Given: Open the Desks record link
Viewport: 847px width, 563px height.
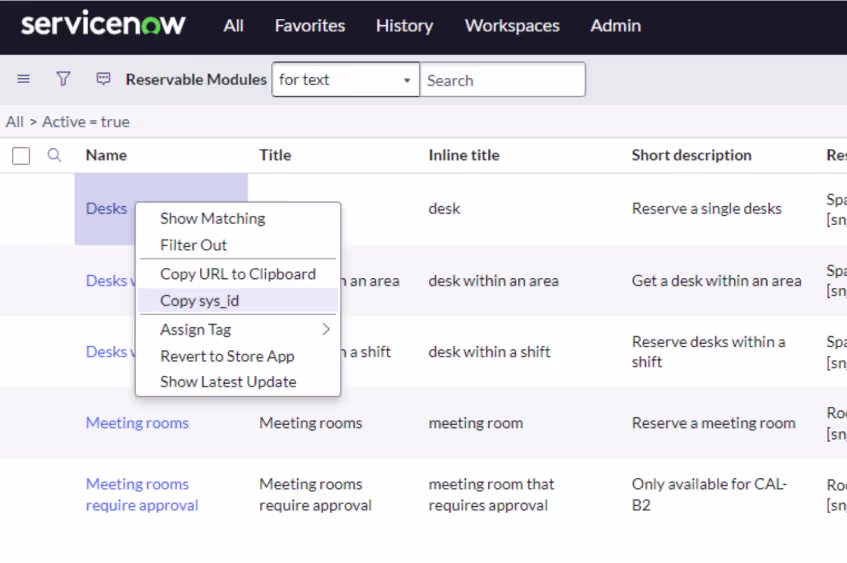Looking at the screenshot, I should click(x=106, y=209).
